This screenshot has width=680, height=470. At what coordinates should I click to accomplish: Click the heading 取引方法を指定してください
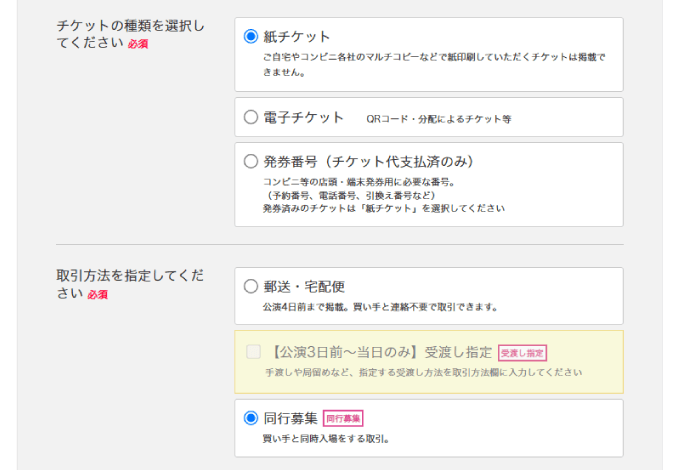pos(130,284)
